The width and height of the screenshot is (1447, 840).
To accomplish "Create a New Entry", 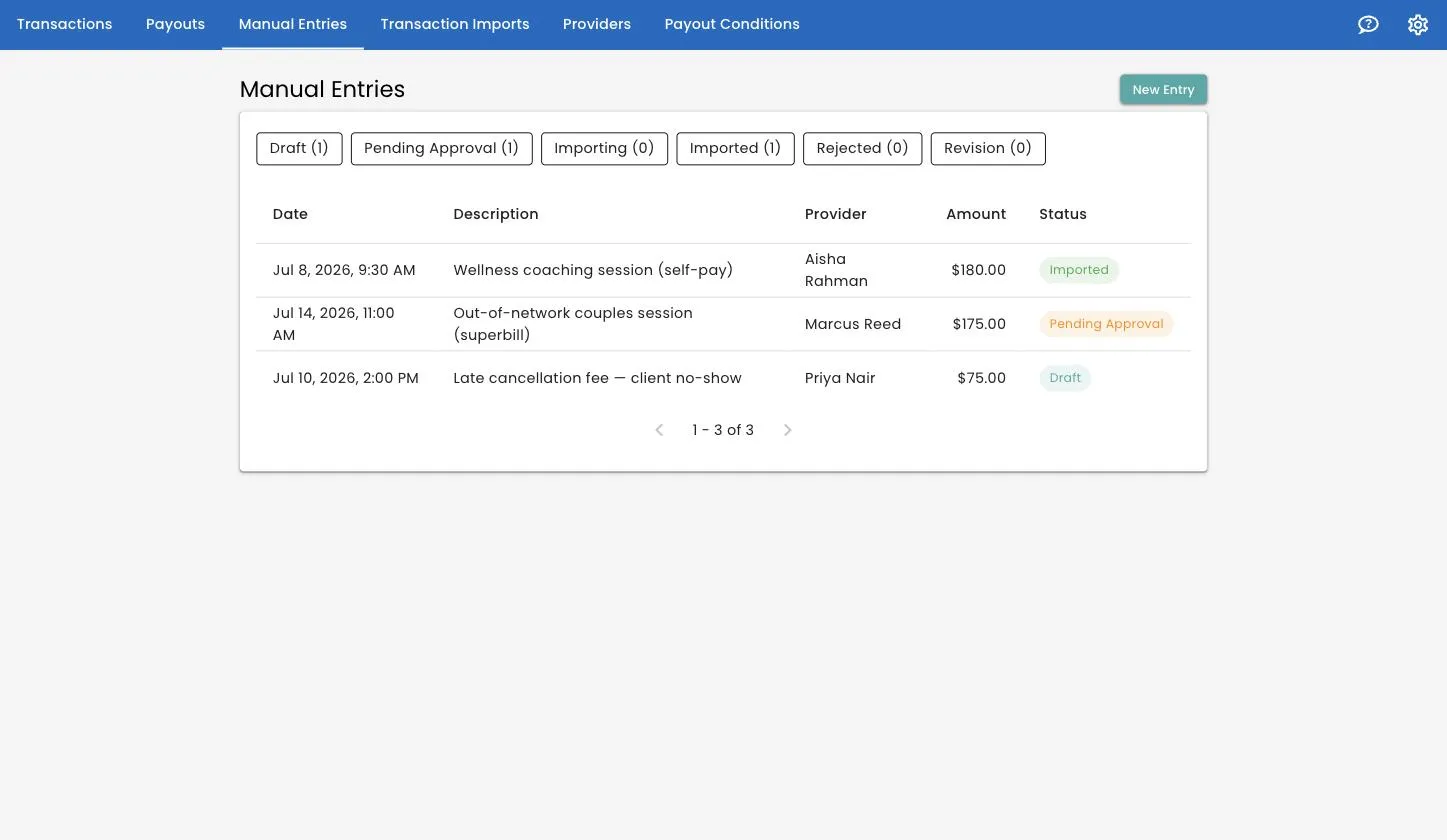I will [1163, 89].
